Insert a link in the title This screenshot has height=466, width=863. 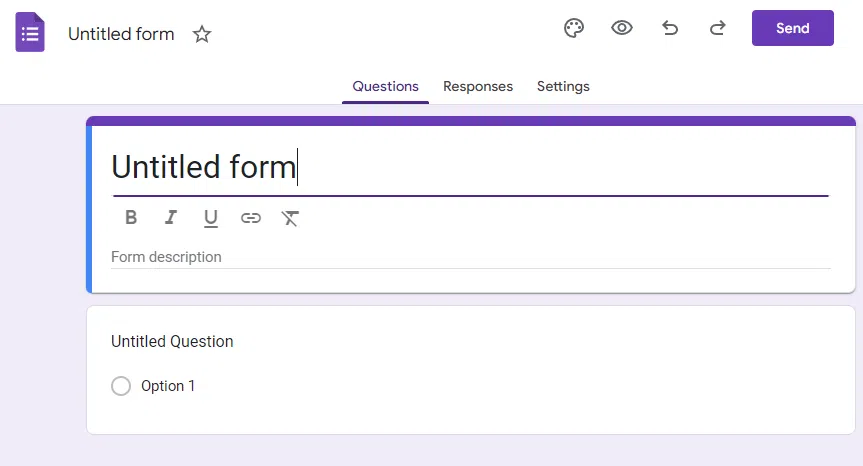tap(250, 218)
